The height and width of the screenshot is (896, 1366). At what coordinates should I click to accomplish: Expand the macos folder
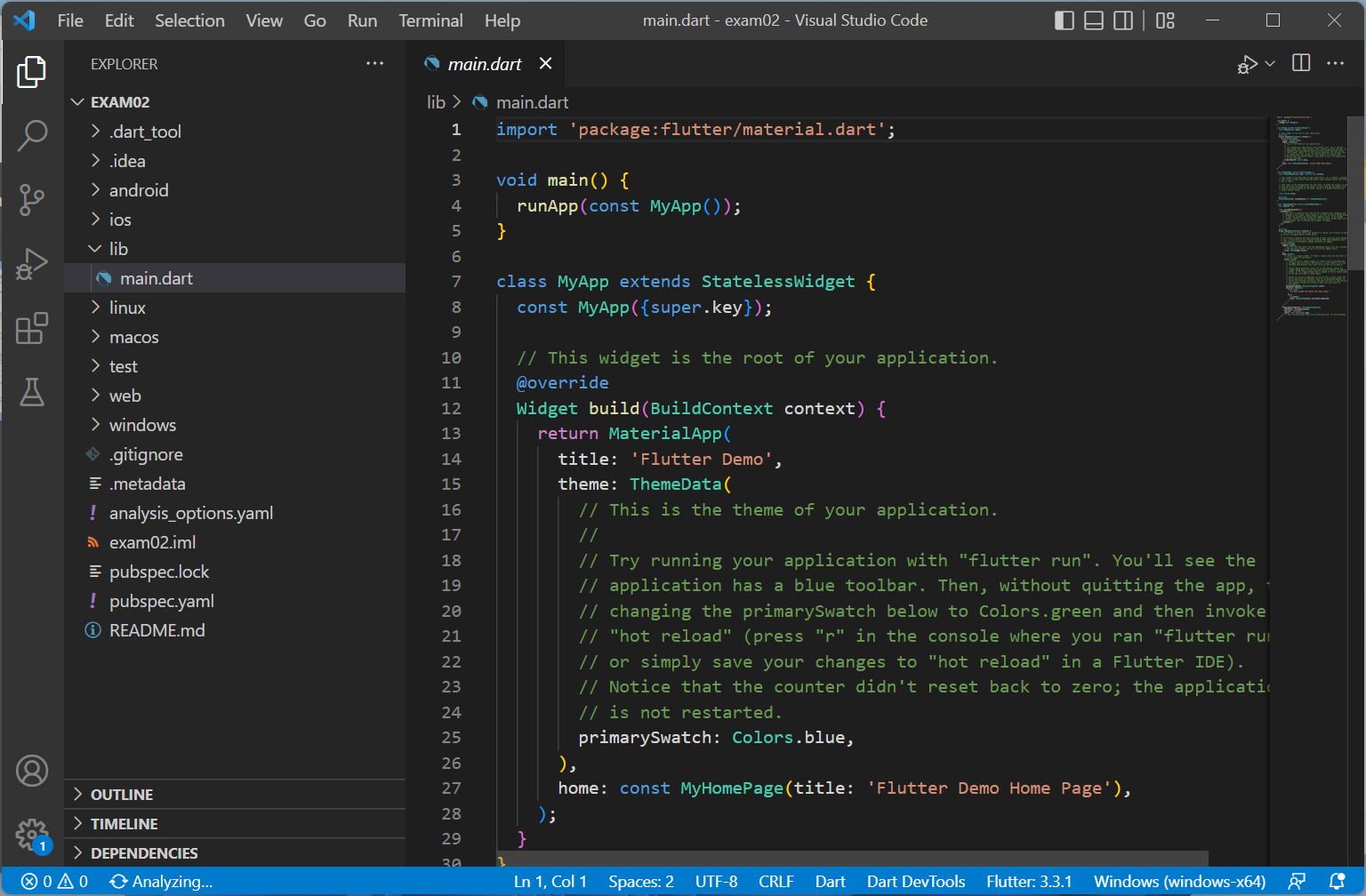point(235,337)
